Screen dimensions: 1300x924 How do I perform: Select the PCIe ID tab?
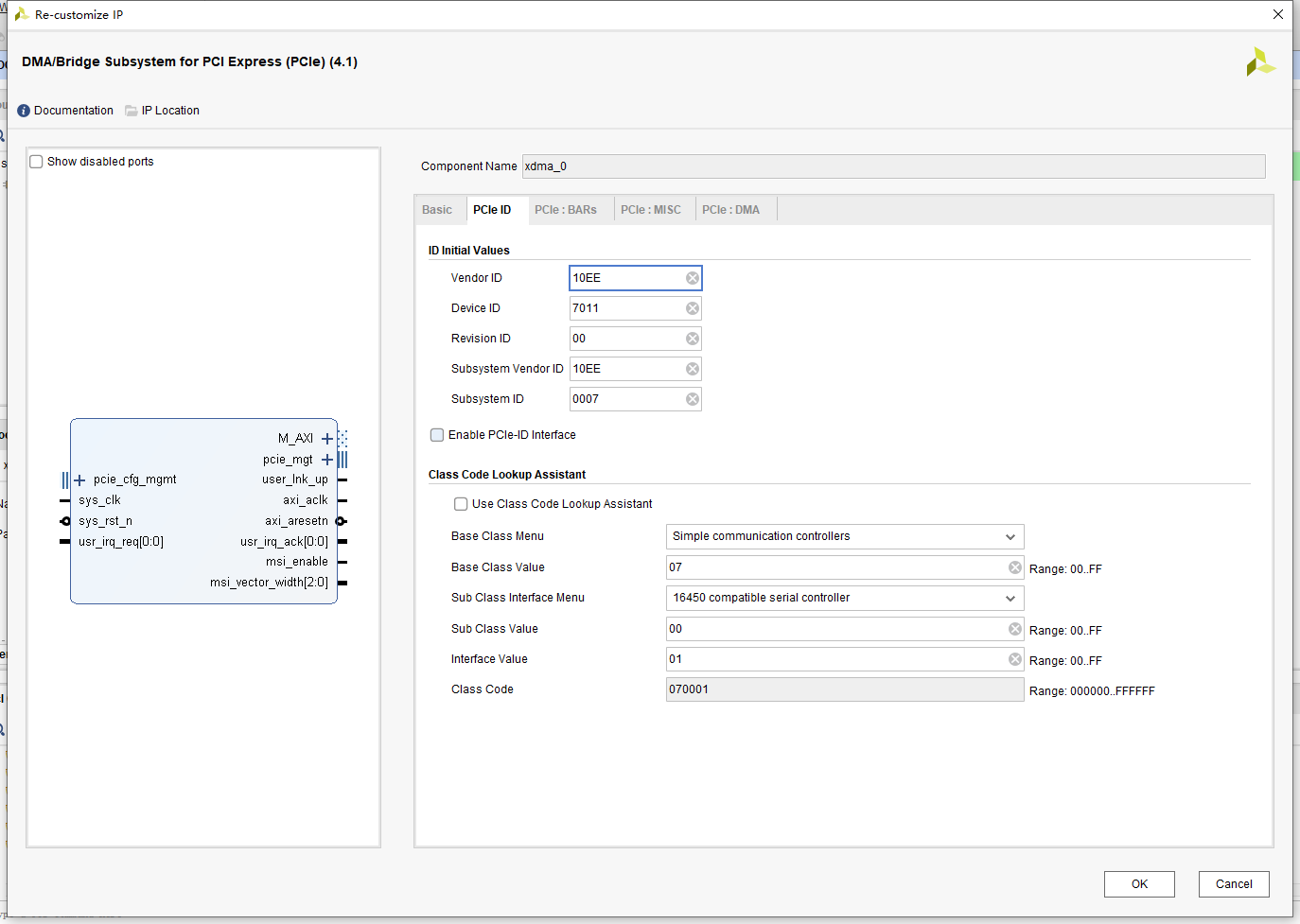click(x=492, y=210)
